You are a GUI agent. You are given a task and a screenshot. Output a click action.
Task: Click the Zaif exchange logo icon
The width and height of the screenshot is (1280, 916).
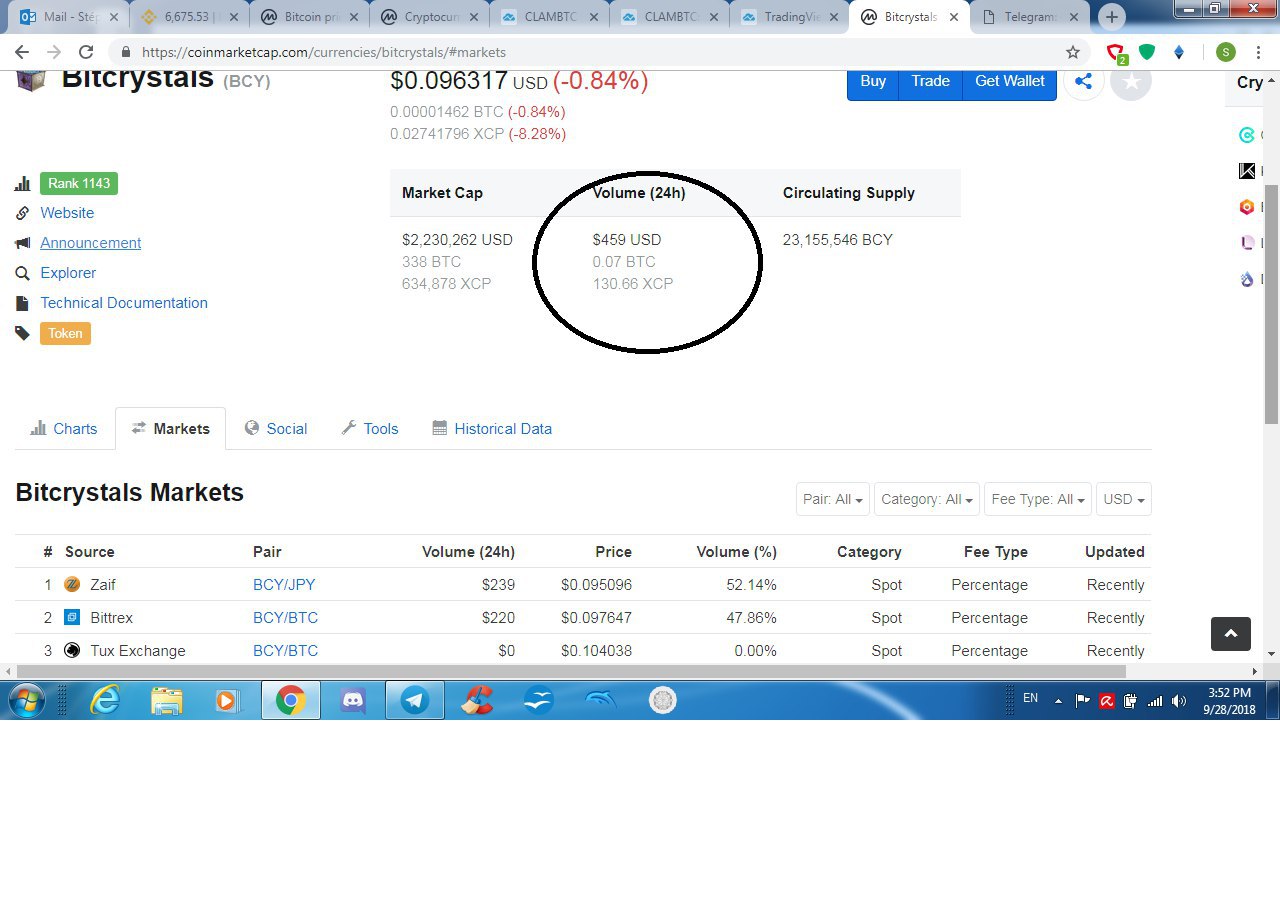72,584
